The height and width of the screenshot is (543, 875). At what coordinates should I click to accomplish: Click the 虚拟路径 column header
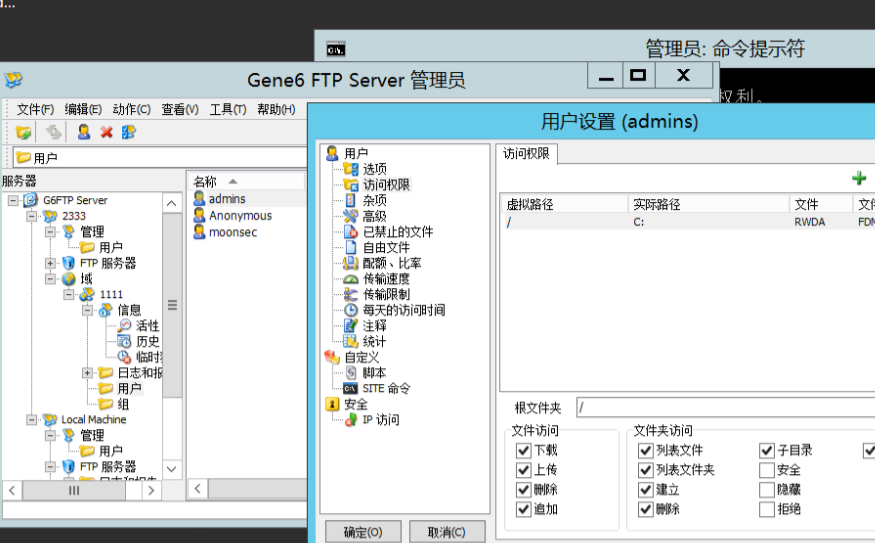coord(564,204)
